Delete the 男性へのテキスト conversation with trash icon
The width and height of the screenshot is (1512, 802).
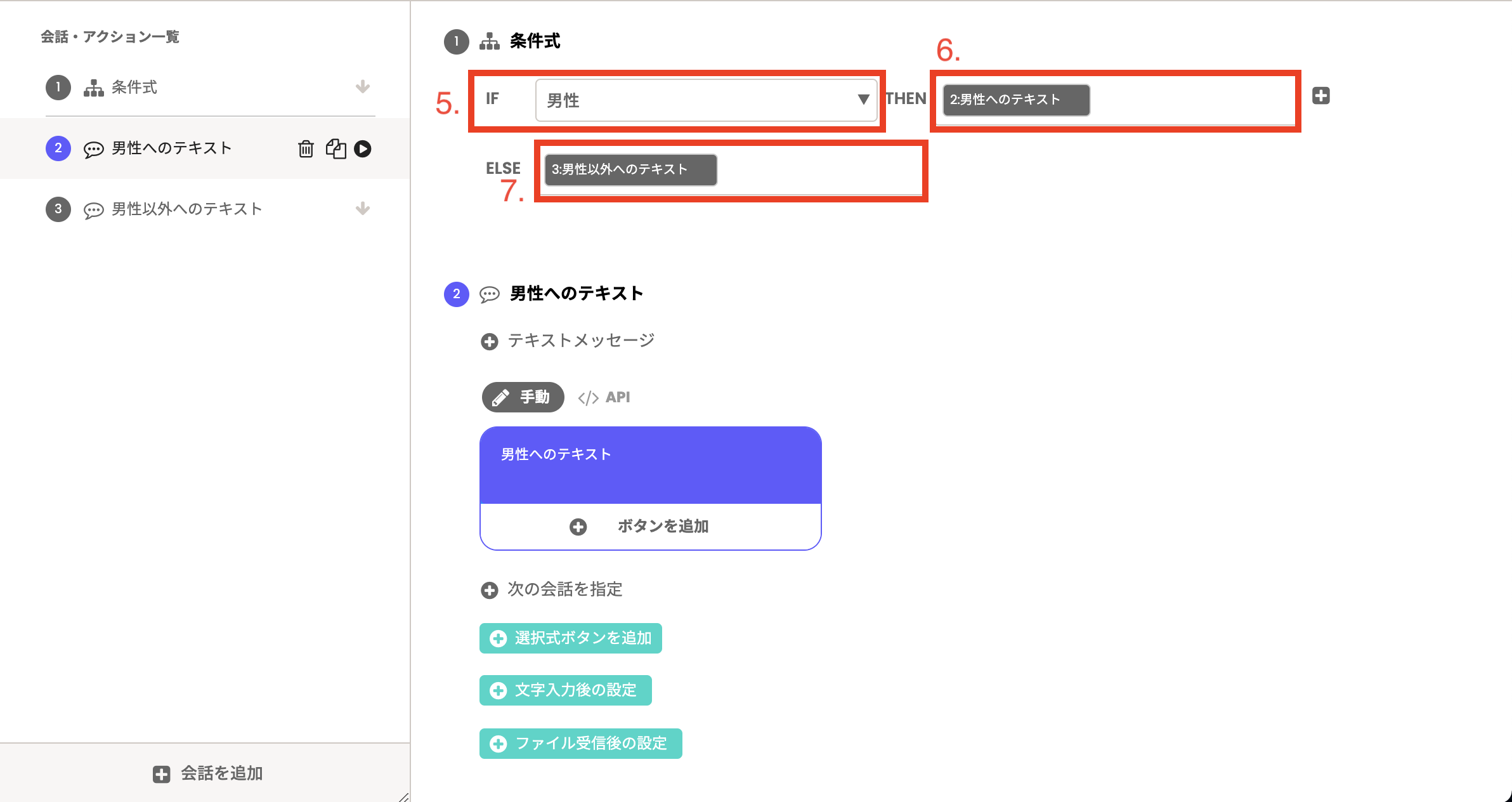[x=306, y=148]
